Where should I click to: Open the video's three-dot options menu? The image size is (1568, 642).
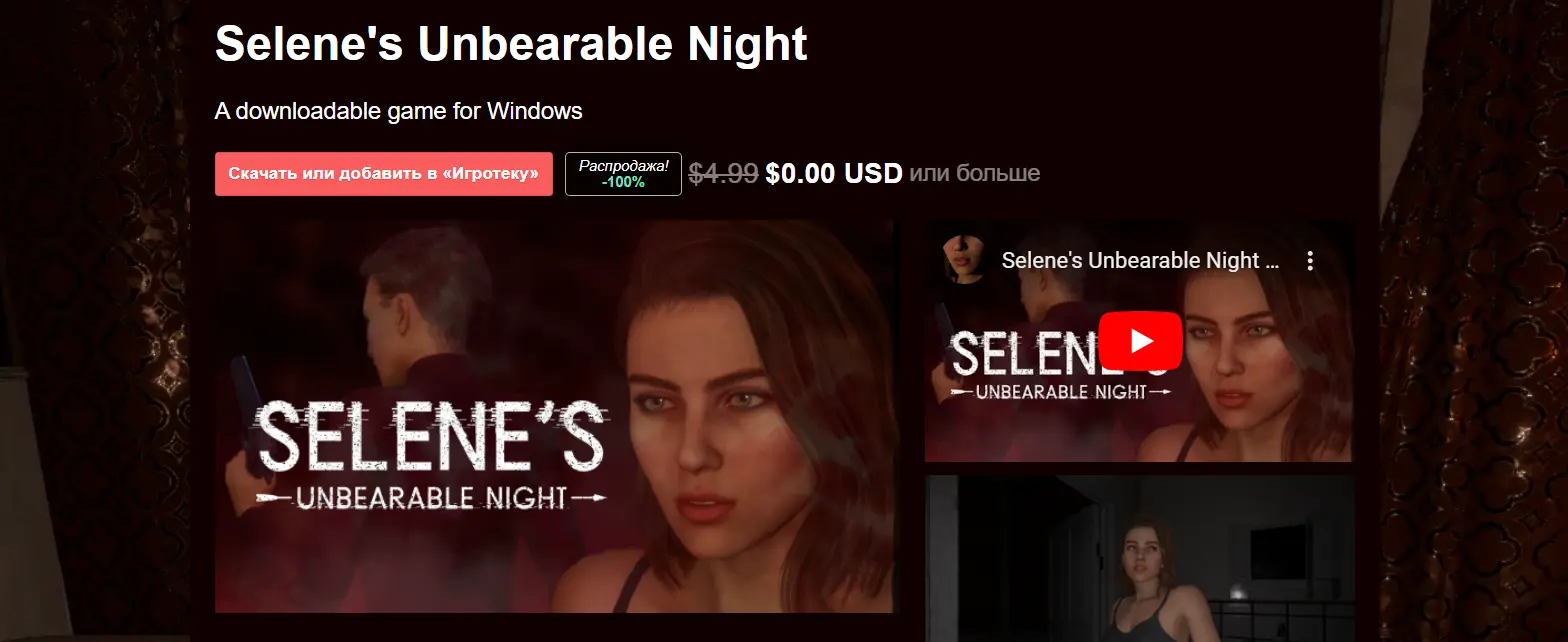point(1310,261)
